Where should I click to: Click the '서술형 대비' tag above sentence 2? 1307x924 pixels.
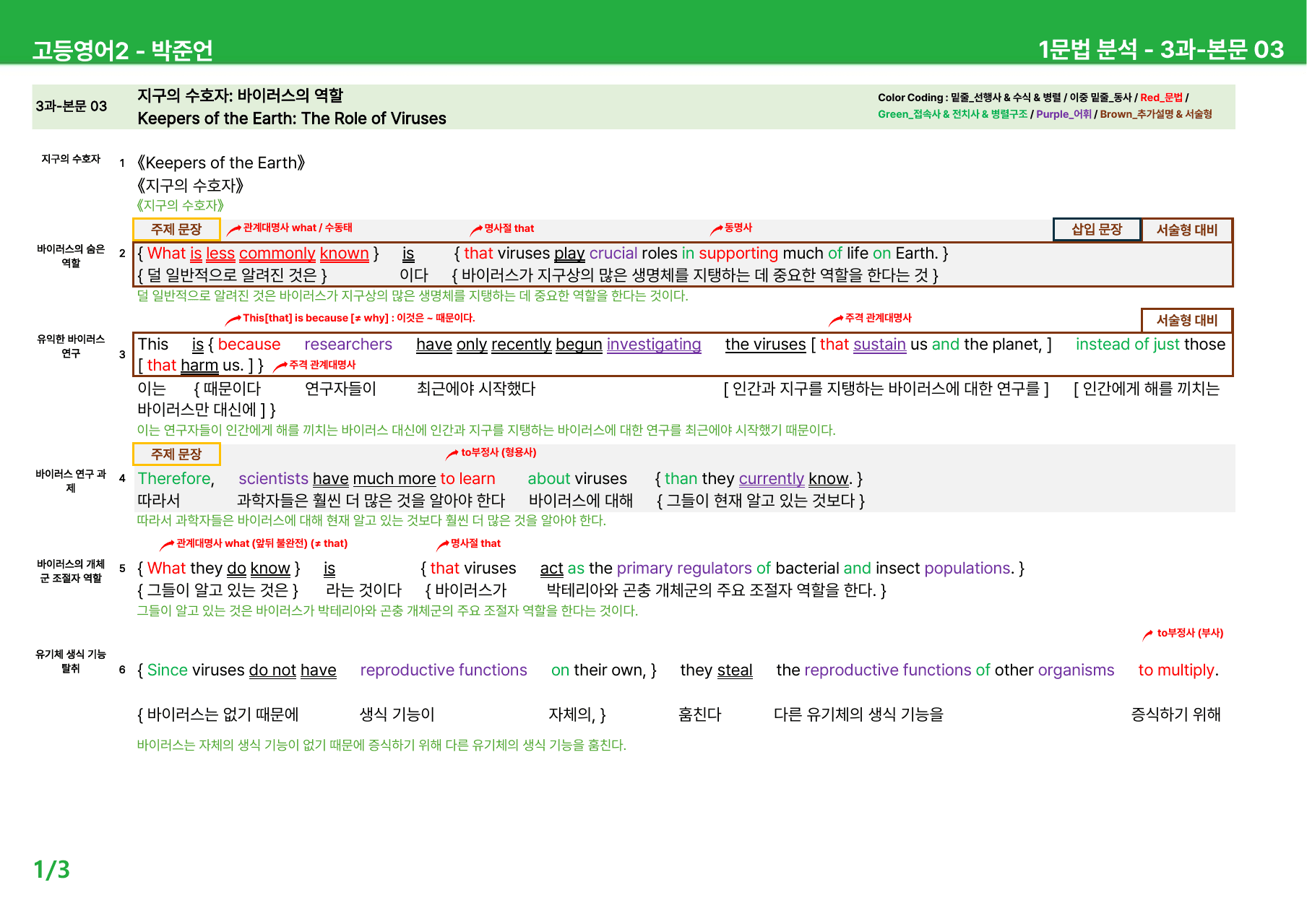(1186, 230)
